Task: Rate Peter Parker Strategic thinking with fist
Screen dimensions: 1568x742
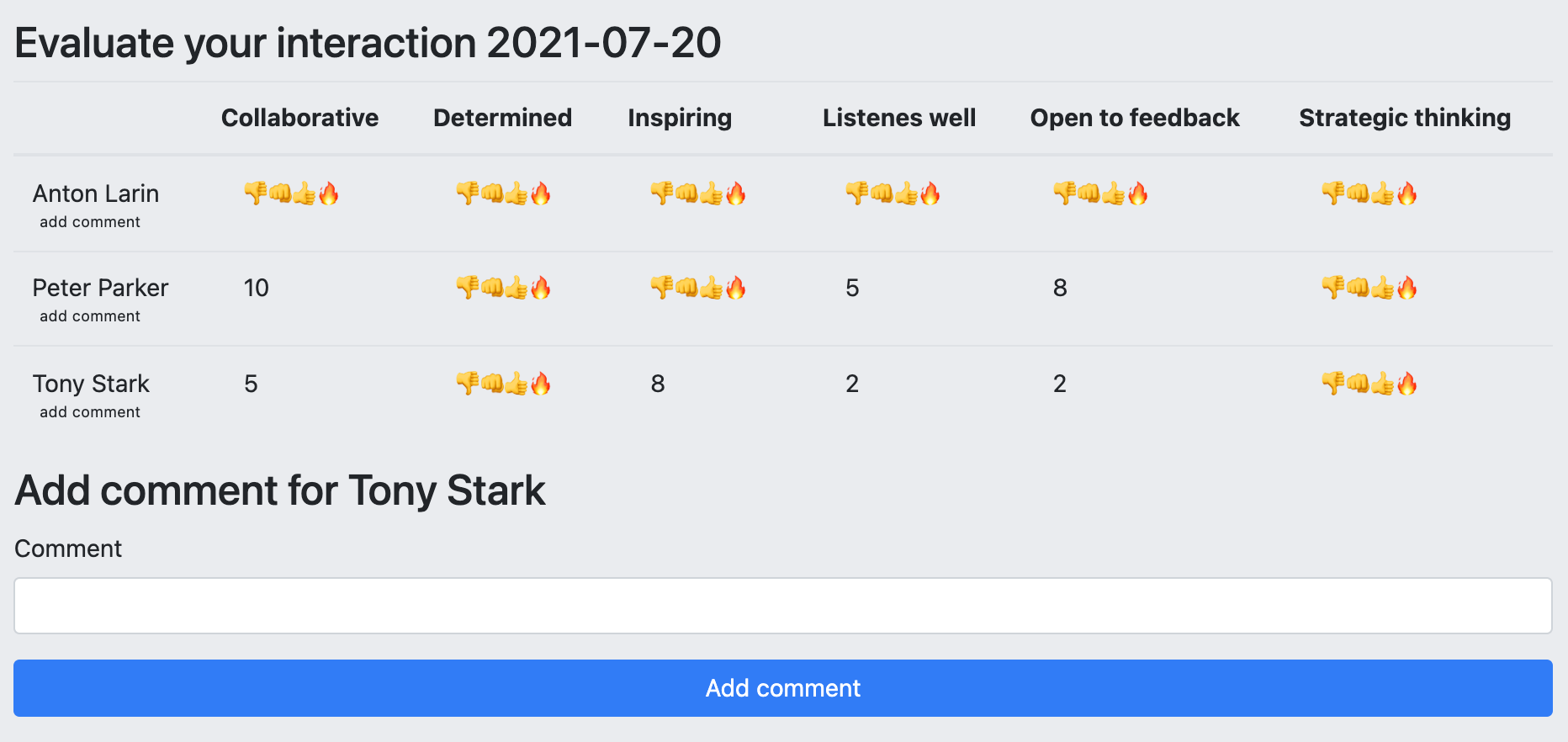Action: [1358, 288]
